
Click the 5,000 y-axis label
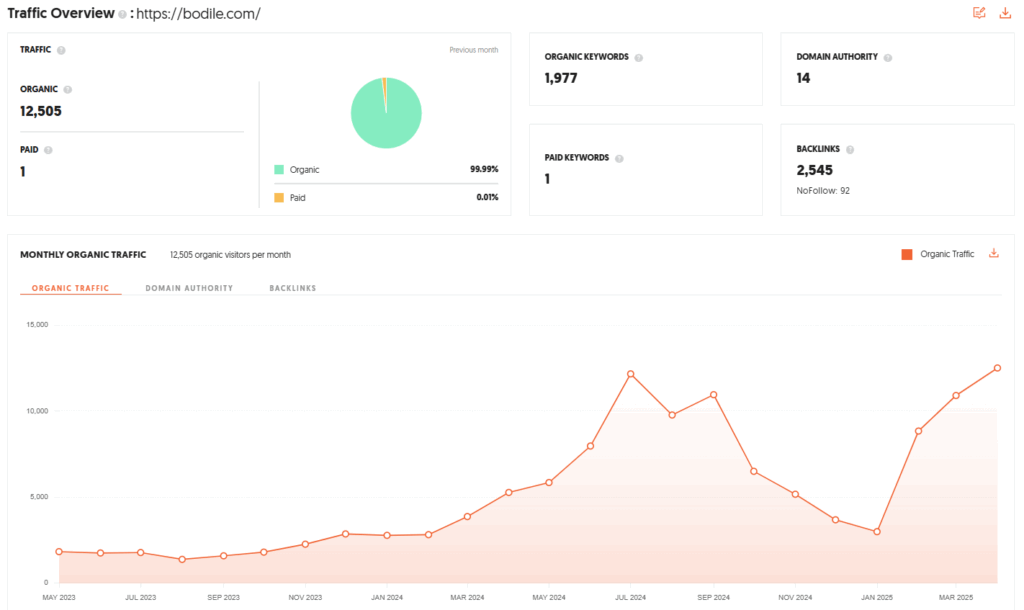click(39, 497)
